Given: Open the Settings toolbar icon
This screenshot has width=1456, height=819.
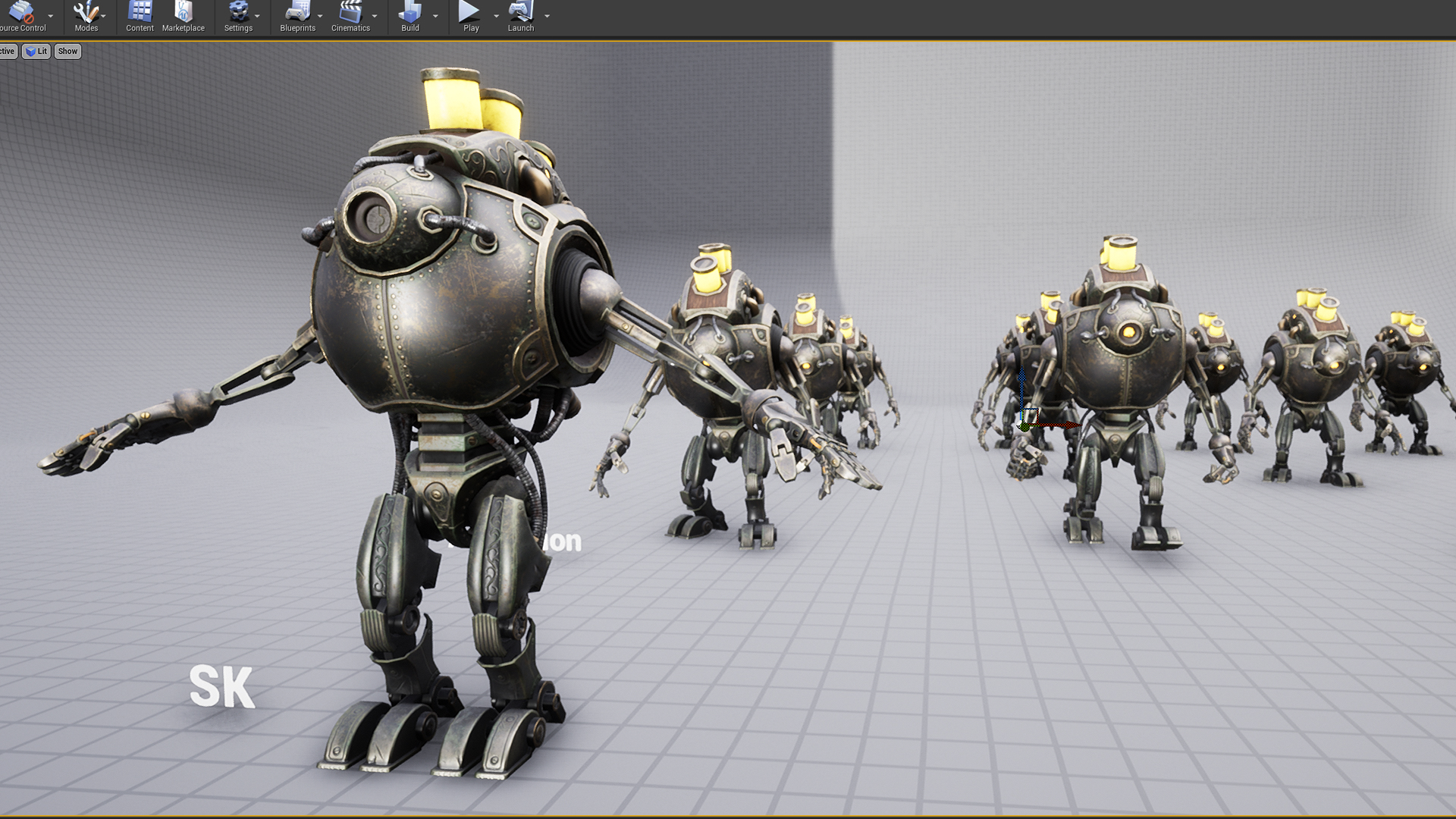Looking at the screenshot, I should [x=237, y=14].
